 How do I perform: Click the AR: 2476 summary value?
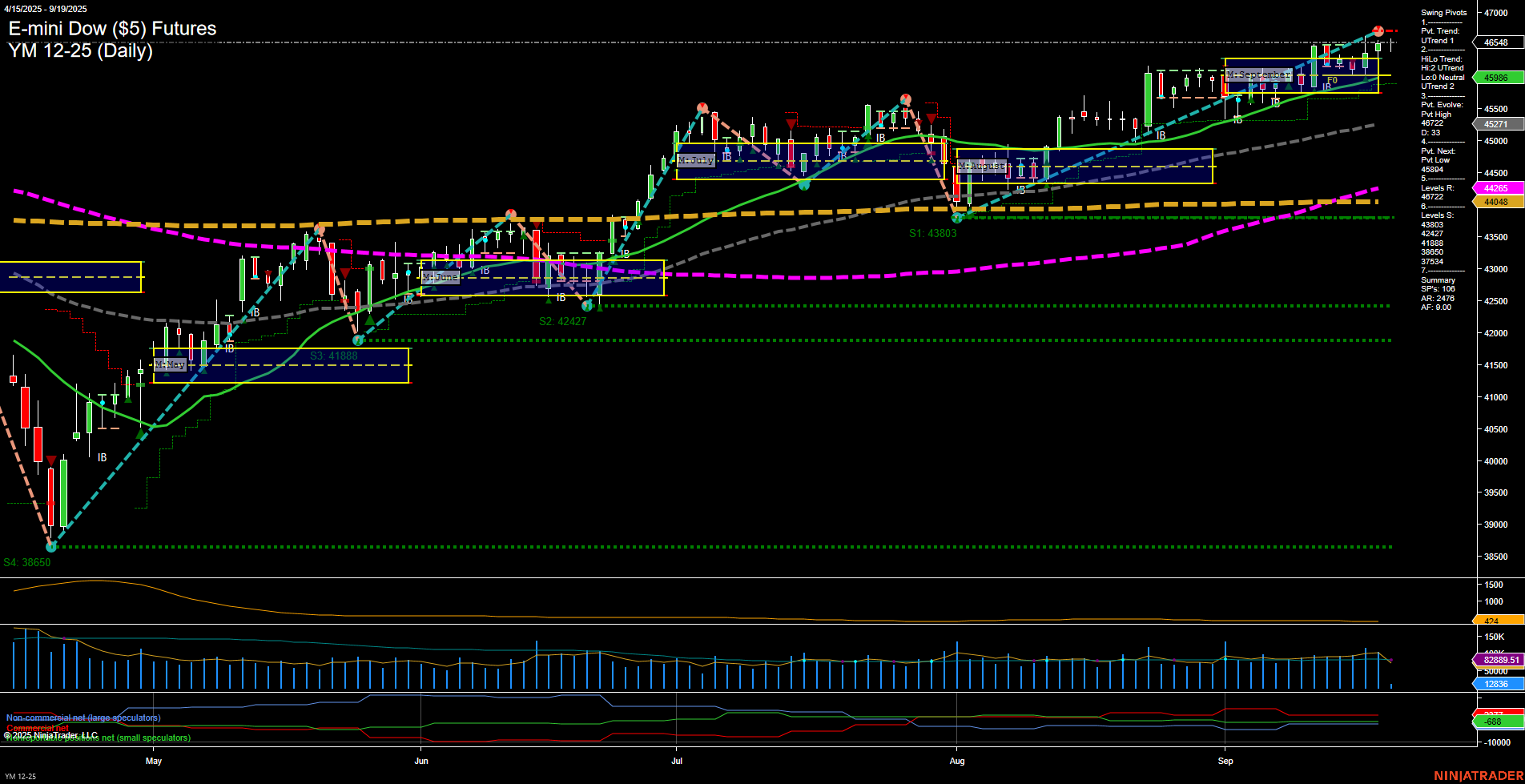pyautogui.click(x=1438, y=299)
